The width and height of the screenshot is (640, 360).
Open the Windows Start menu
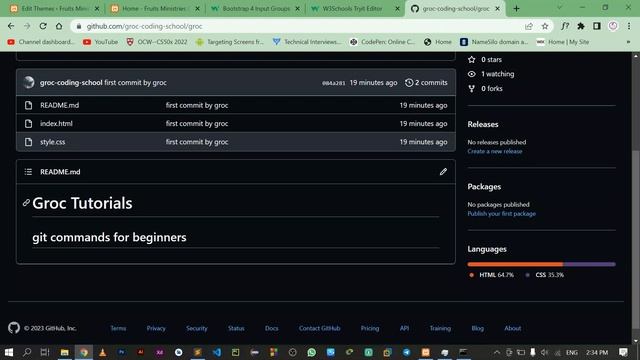(8, 352)
